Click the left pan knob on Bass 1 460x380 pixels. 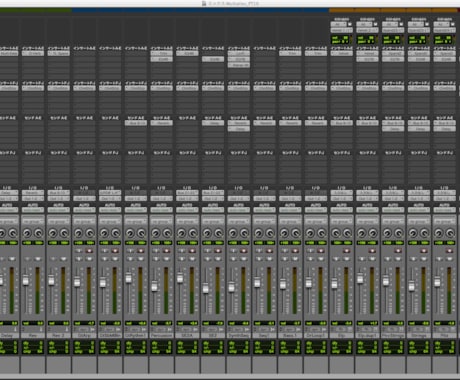click(284, 233)
